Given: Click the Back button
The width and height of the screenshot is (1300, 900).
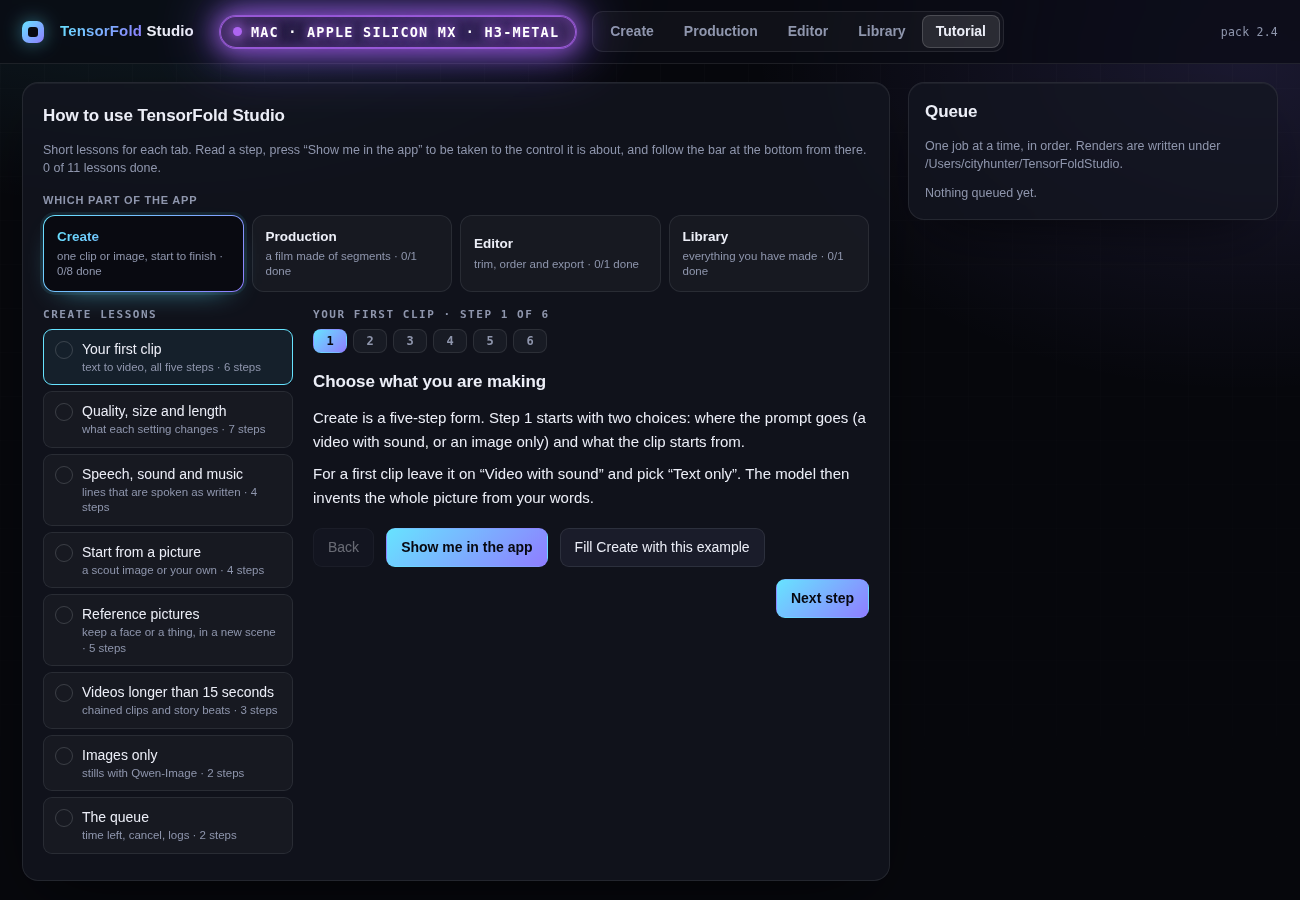Looking at the screenshot, I should pos(343,547).
